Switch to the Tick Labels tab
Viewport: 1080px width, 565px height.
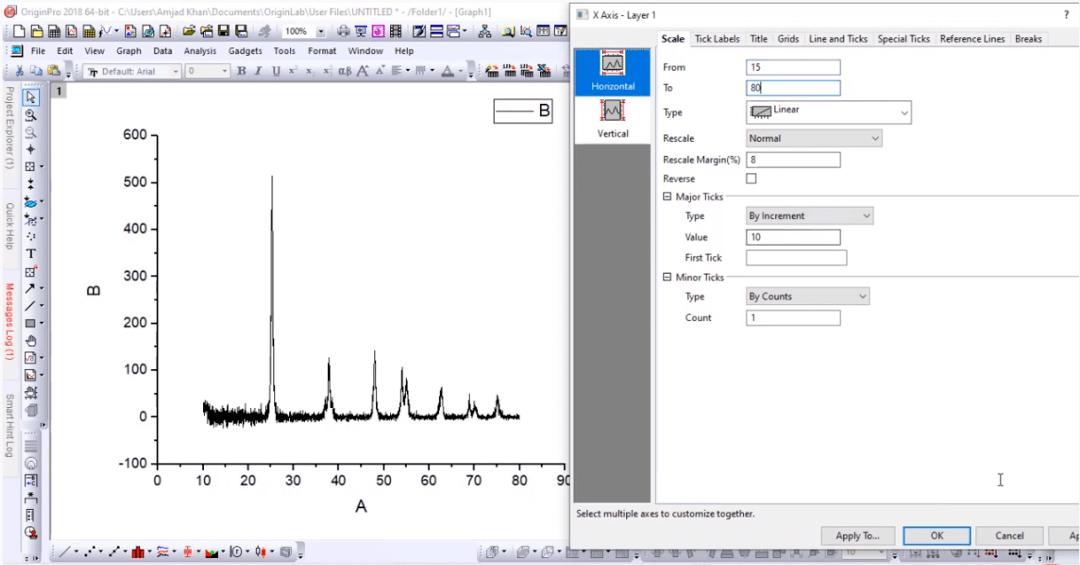click(x=717, y=39)
